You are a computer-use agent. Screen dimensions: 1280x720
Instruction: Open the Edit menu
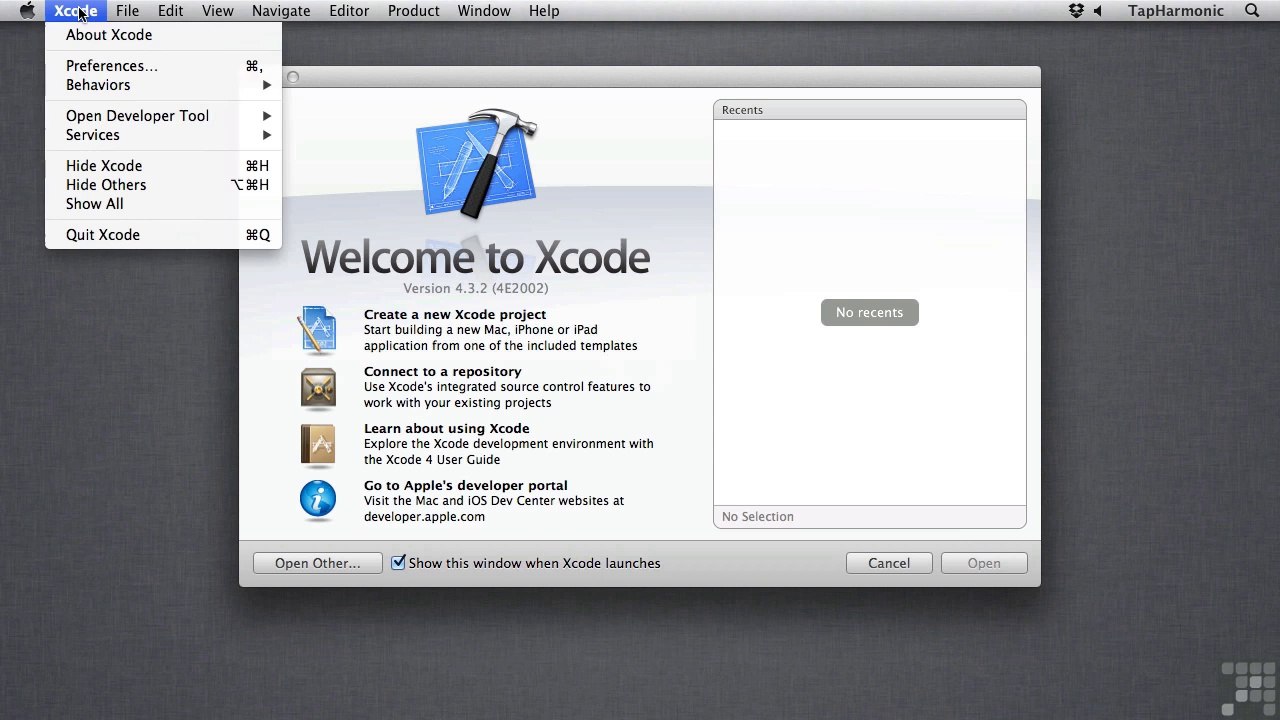pos(170,11)
